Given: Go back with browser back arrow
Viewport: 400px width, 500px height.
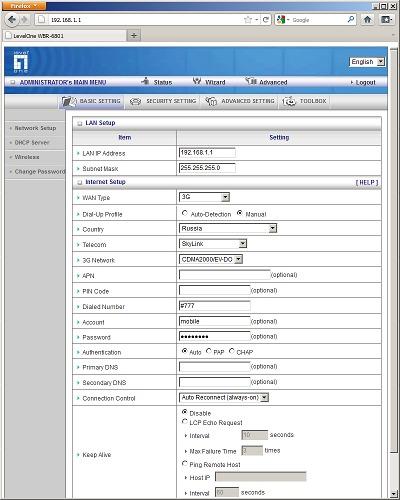Looking at the screenshot, I should pos(12,19).
